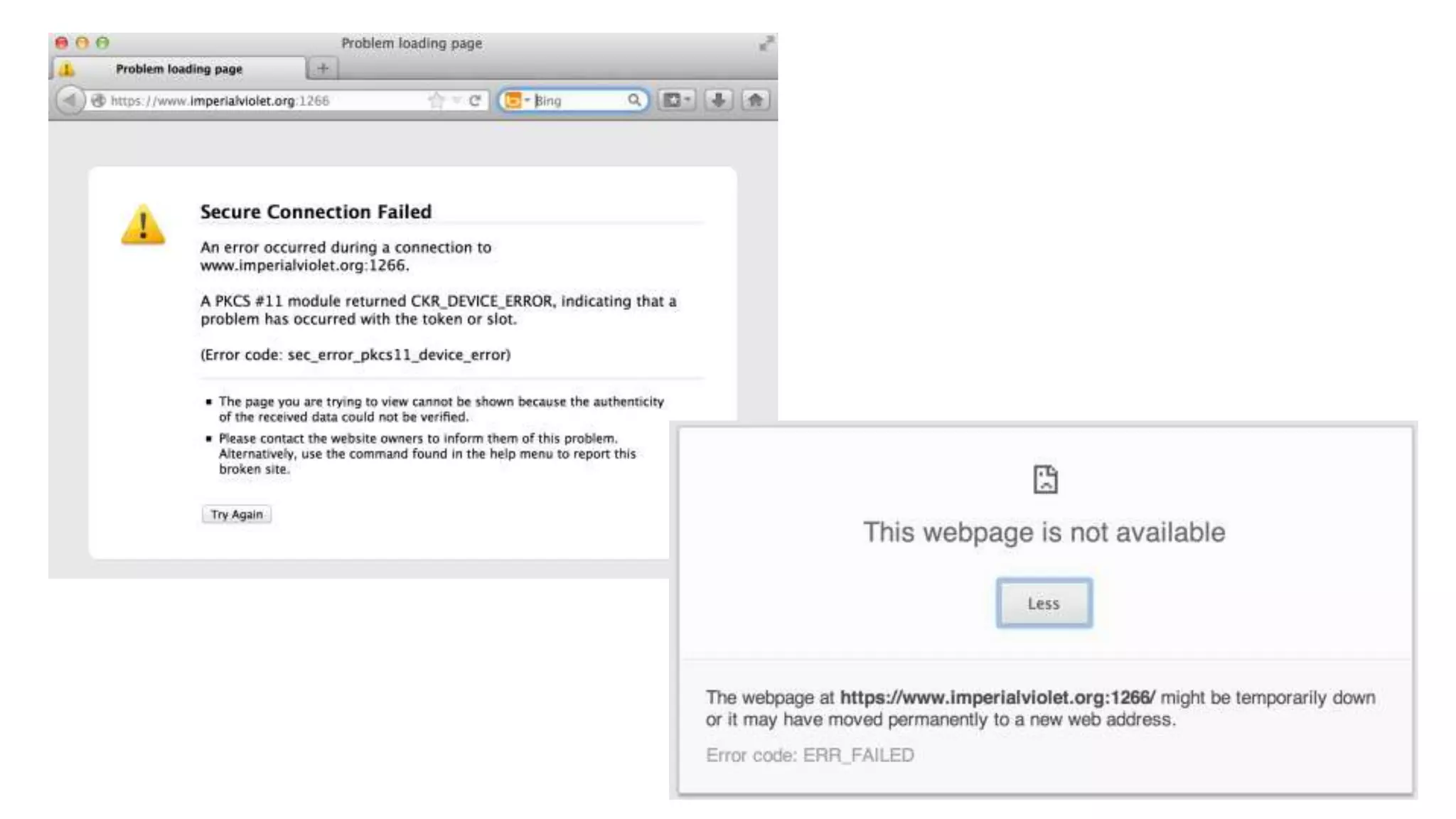Click the browser back arrow button
1456x819 pixels.
[69, 100]
